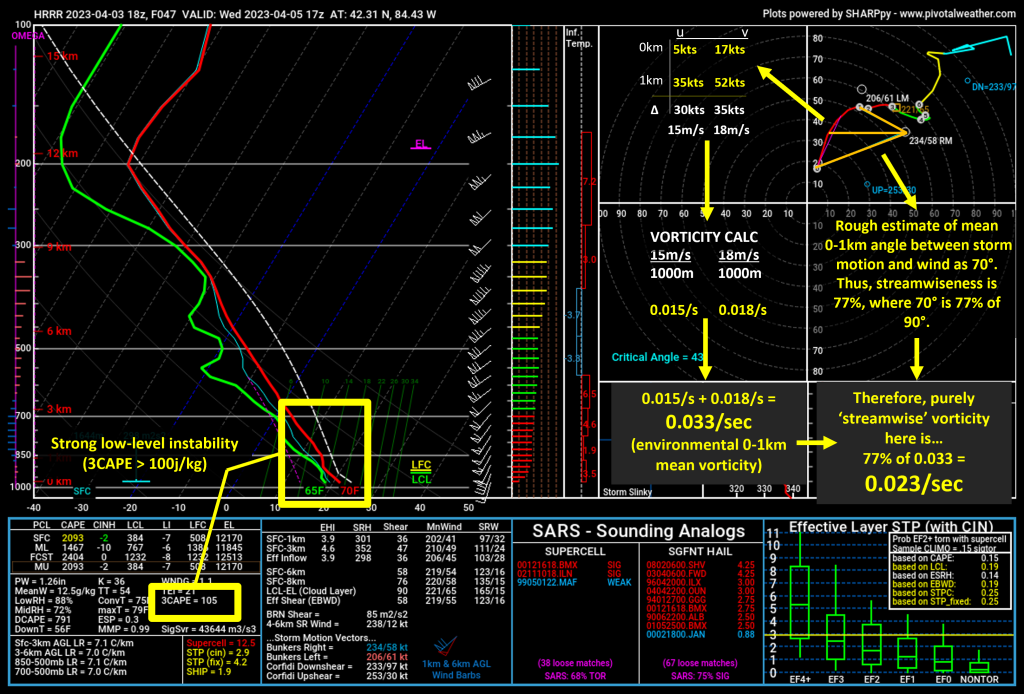
Task: Click the 'Inf. Temp.' panel header
Action: click(579, 39)
